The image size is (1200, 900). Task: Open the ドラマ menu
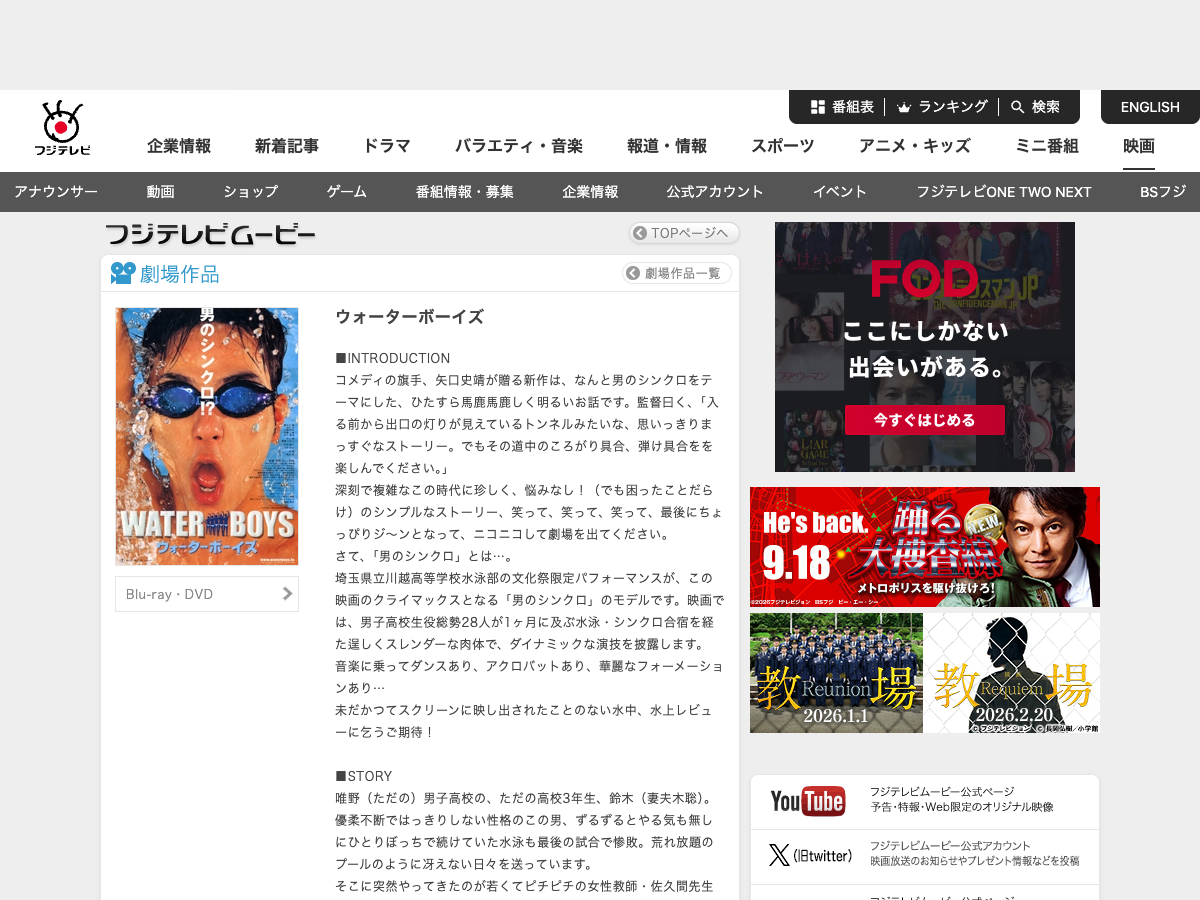tap(387, 146)
